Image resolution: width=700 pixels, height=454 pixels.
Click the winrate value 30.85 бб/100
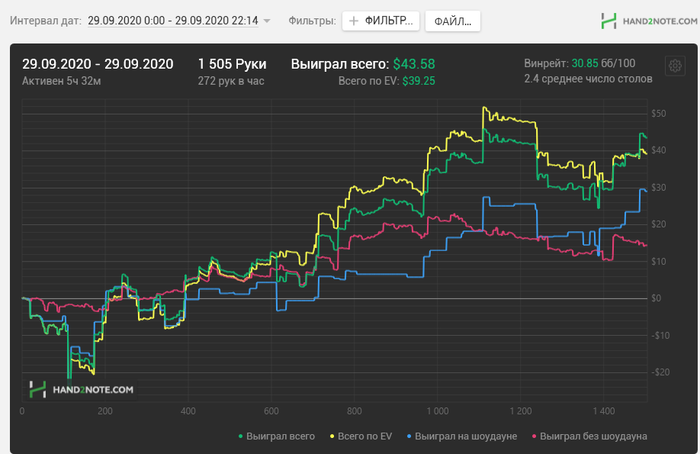tap(603, 63)
